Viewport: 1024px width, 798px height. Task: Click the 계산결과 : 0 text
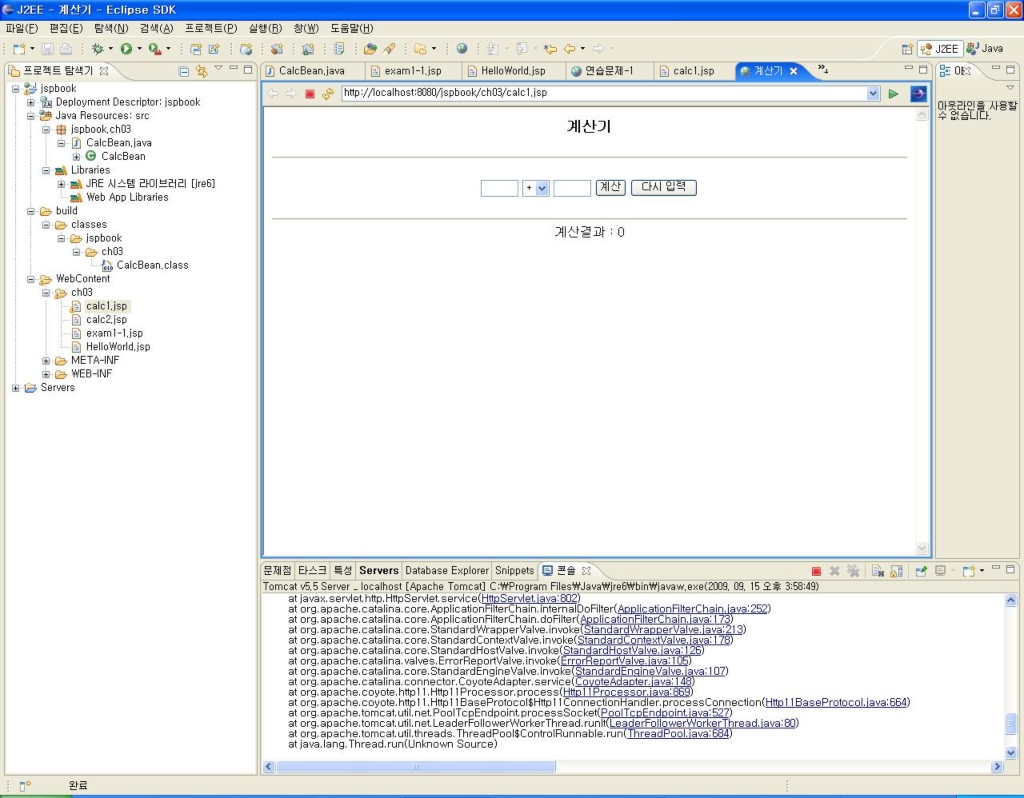tap(589, 232)
